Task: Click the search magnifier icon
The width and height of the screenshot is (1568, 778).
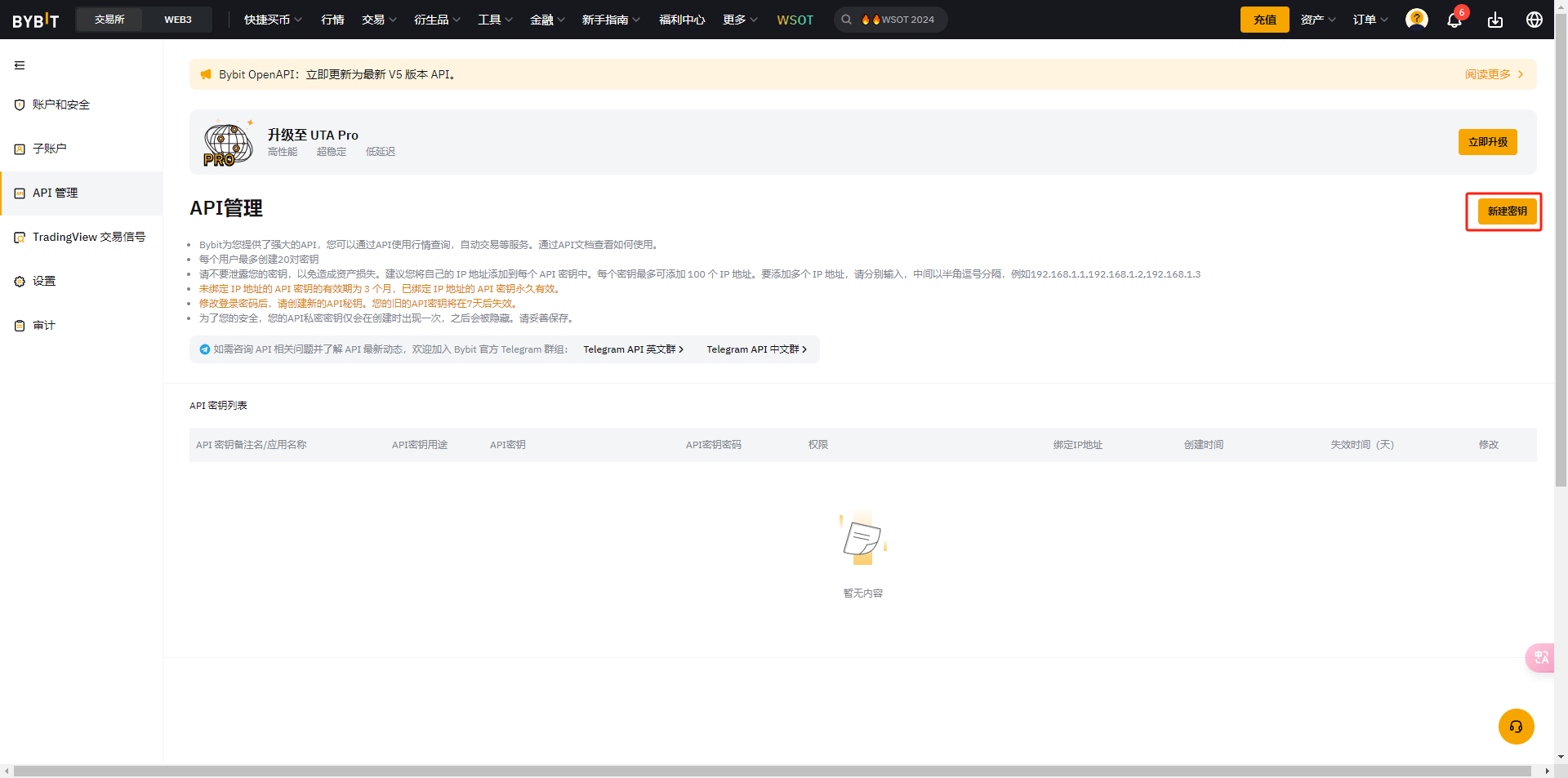Action: (847, 20)
